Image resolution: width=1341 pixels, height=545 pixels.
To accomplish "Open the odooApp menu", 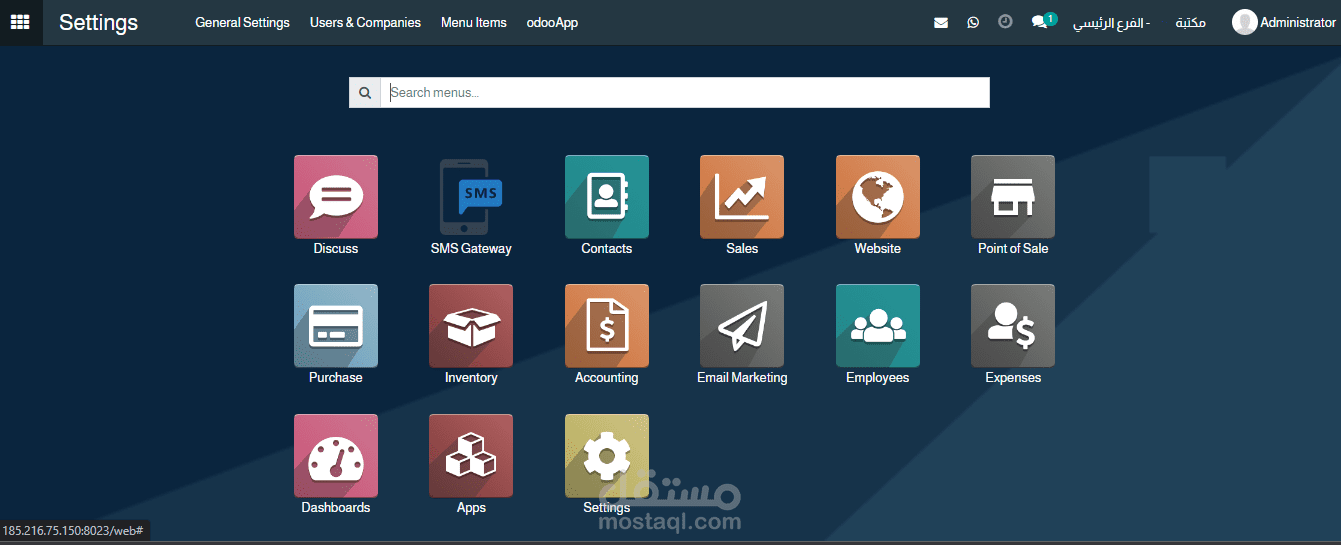I will coord(552,22).
